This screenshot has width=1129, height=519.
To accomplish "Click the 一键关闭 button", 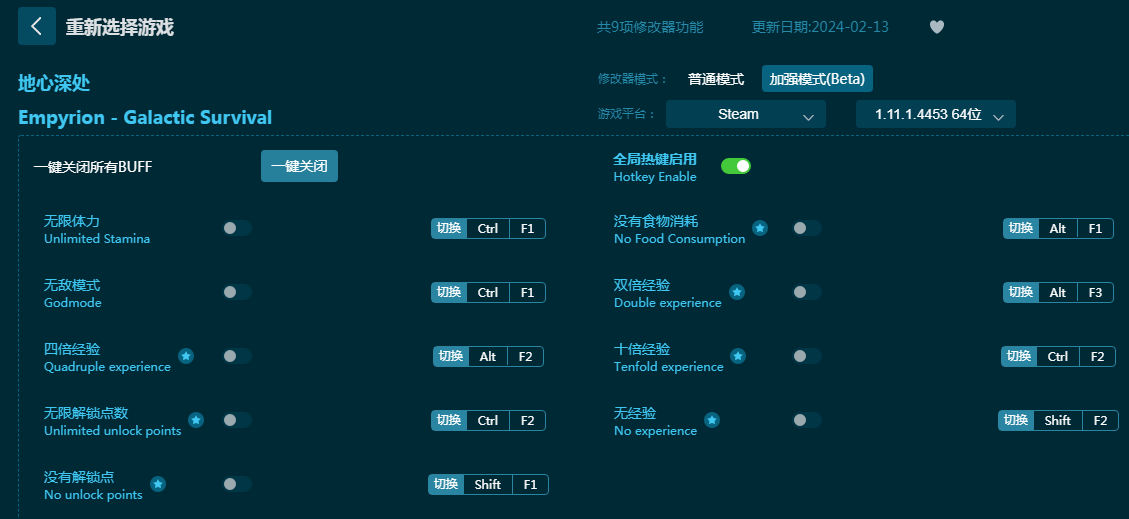I will click(299, 166).
